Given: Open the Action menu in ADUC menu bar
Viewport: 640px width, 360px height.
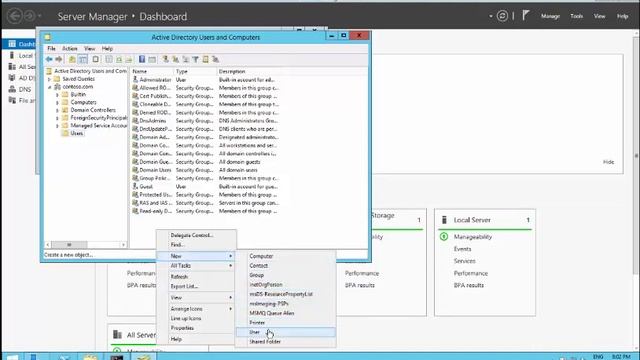Looking at the screenshot, I should (x=69, y=49).
